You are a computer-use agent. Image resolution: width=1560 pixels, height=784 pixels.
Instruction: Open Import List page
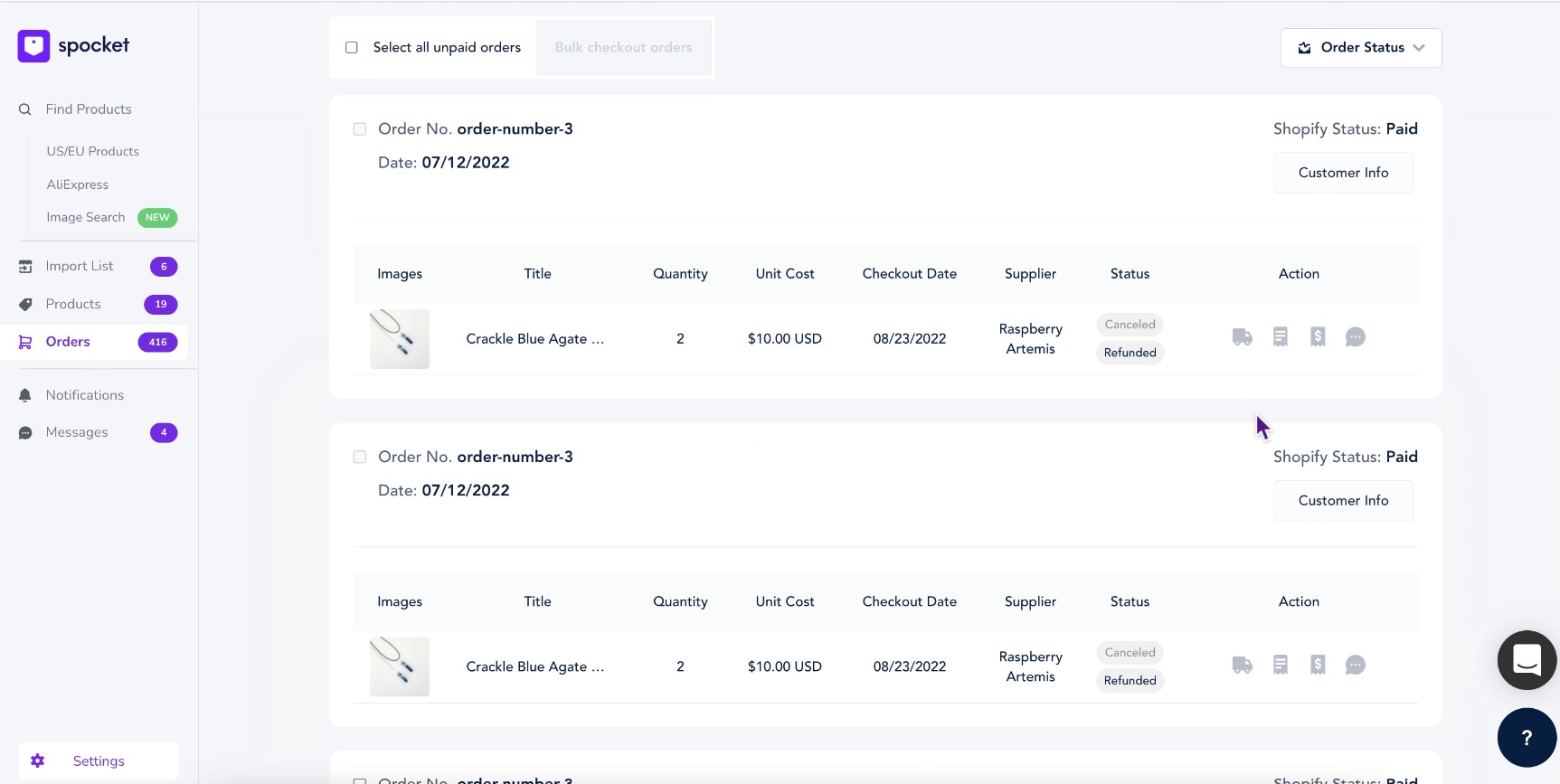click(80, 267)
